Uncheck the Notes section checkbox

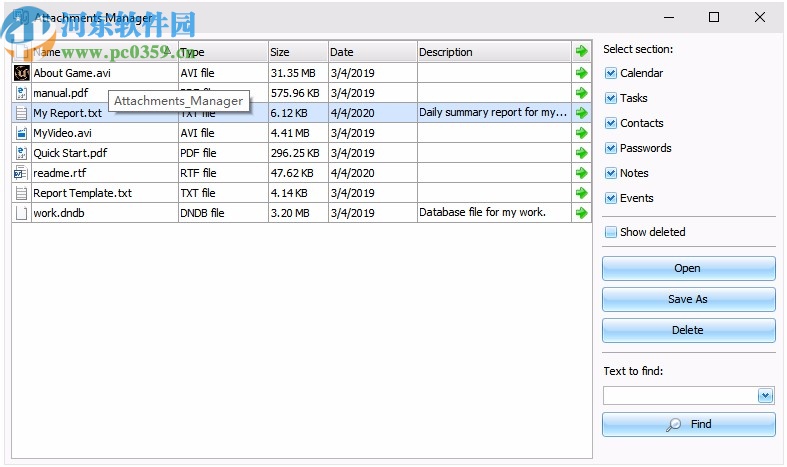tap(610, 173)
